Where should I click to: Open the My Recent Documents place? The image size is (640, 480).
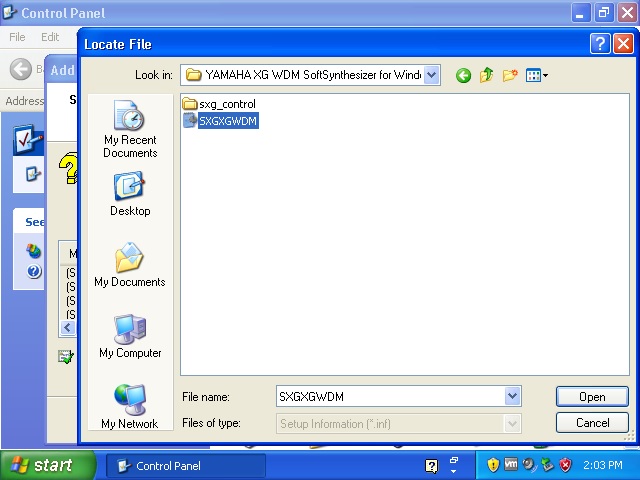tap(130, 131)
